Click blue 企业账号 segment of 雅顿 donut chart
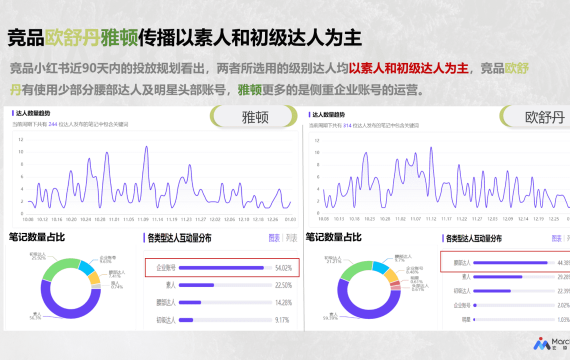Screen dimensions: 570x360 (x=87, y=267)
